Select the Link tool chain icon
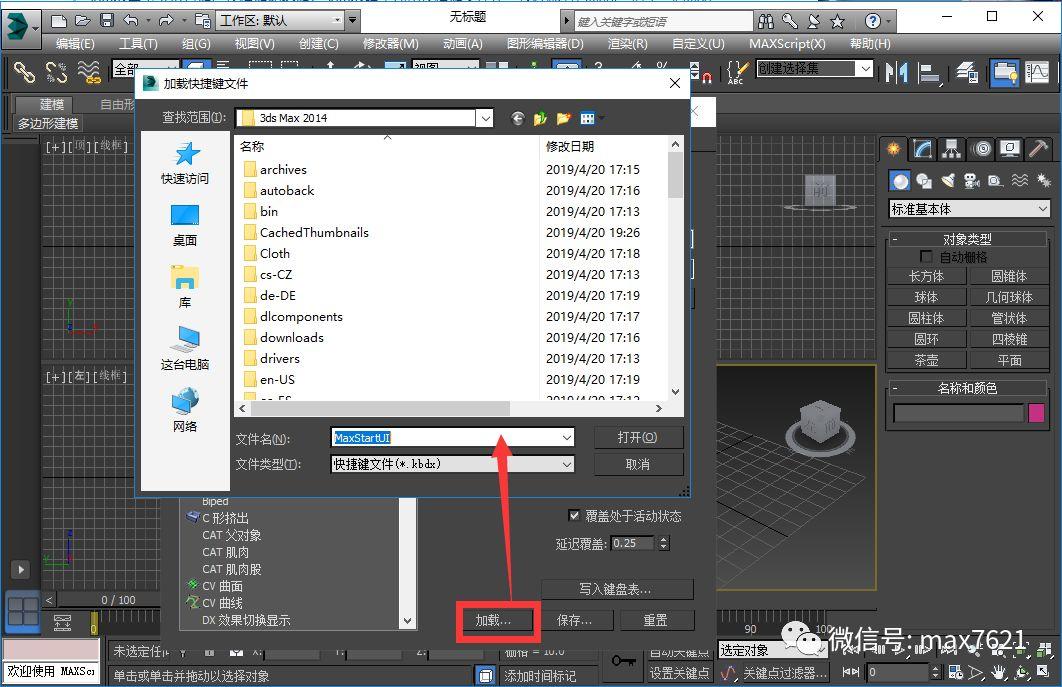 [24, 72]
